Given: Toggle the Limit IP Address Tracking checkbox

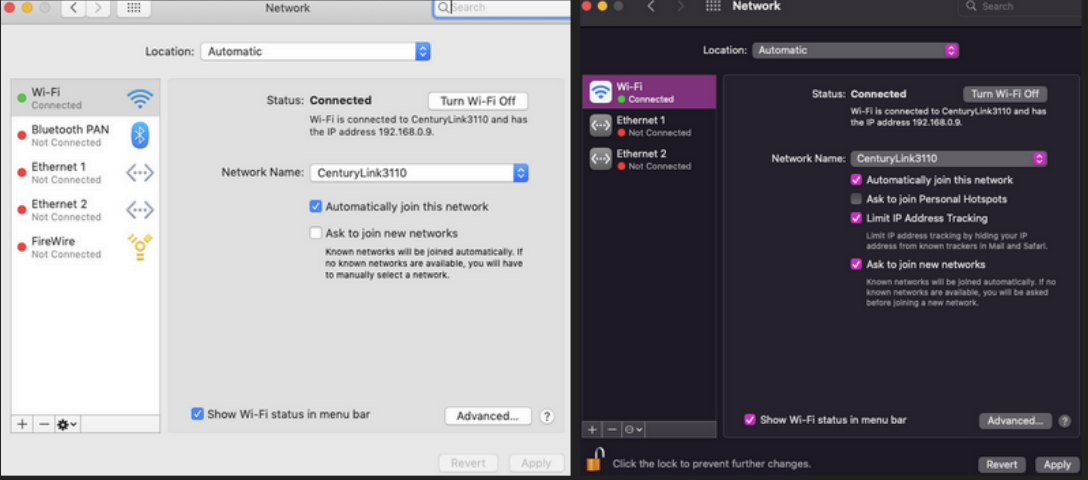Looking at the screenshot, I should [x=856, y=218].
